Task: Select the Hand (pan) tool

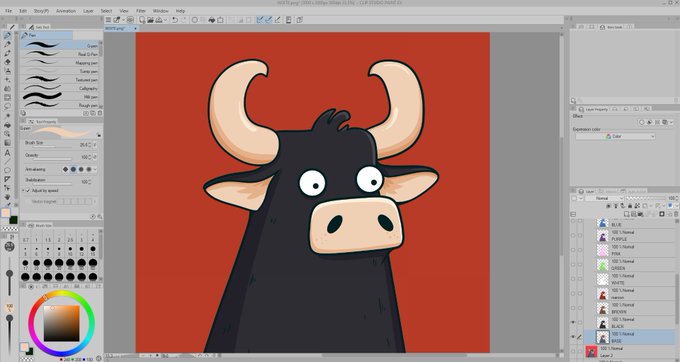Action: coord(7,197)
